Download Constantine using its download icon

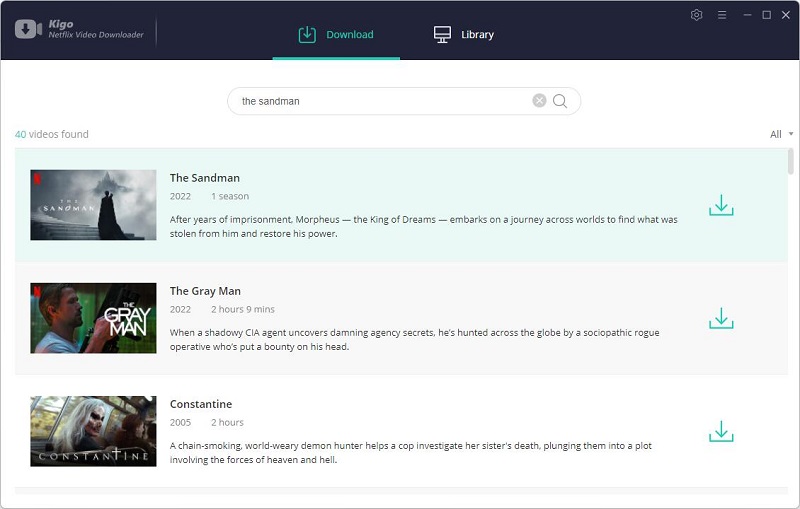coord(721,431)
